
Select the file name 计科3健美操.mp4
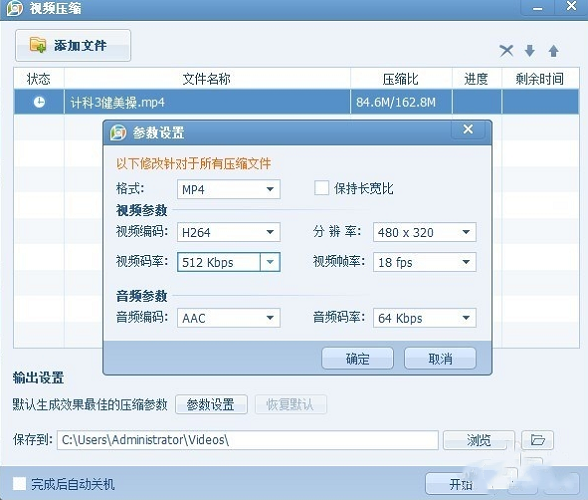click(118, 102)
